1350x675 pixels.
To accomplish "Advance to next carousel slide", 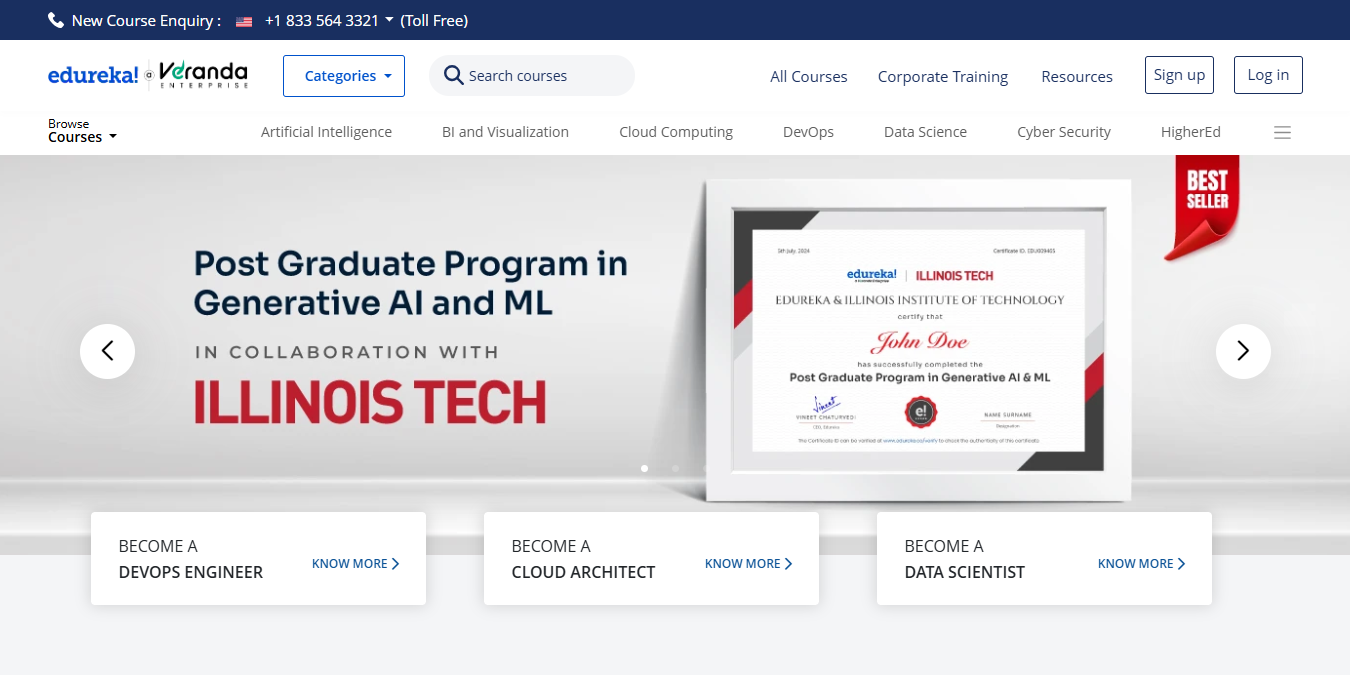I will [x=1243, y=351].
